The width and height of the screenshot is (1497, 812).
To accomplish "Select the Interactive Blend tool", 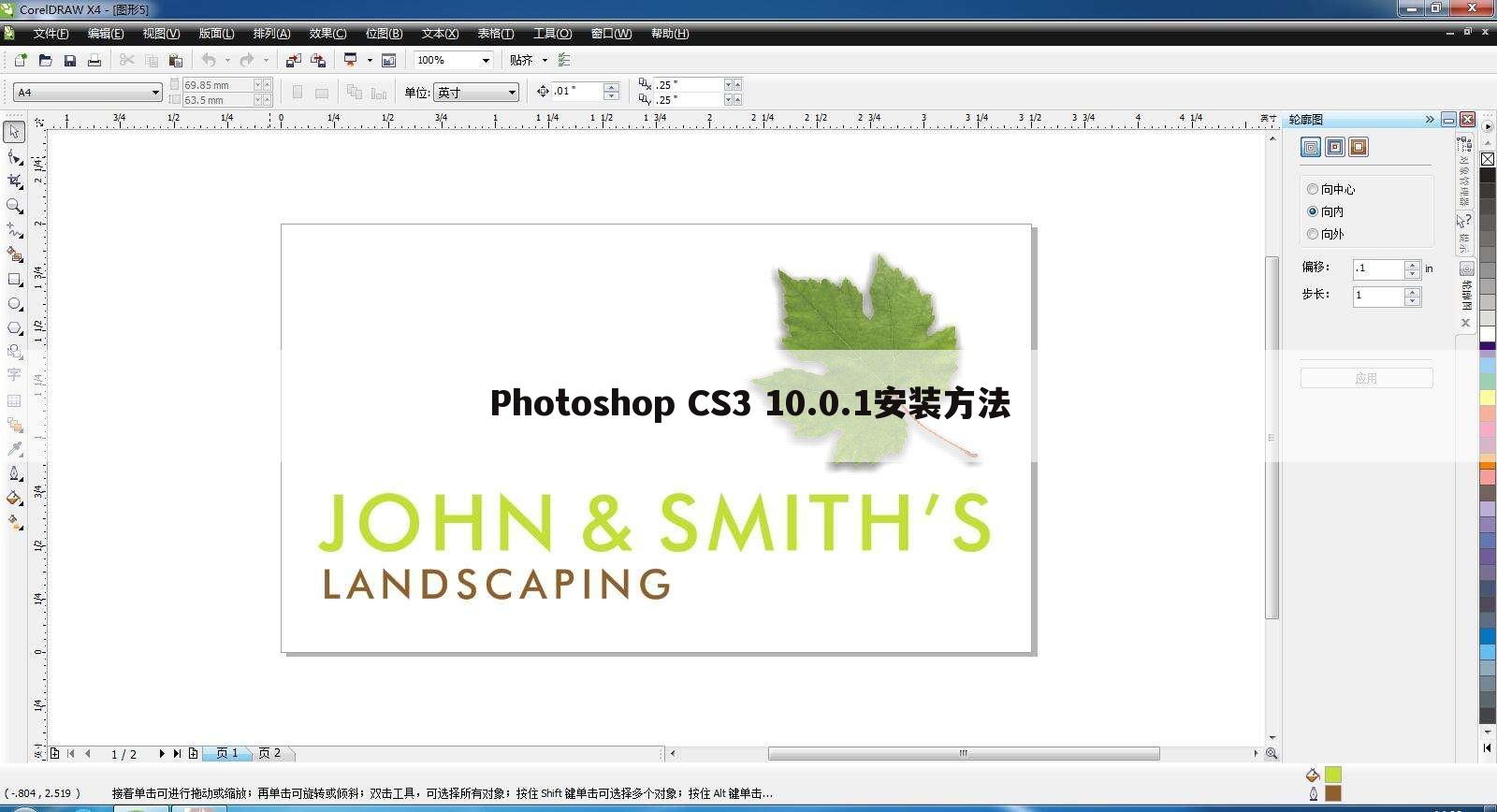I will [15, 425].
